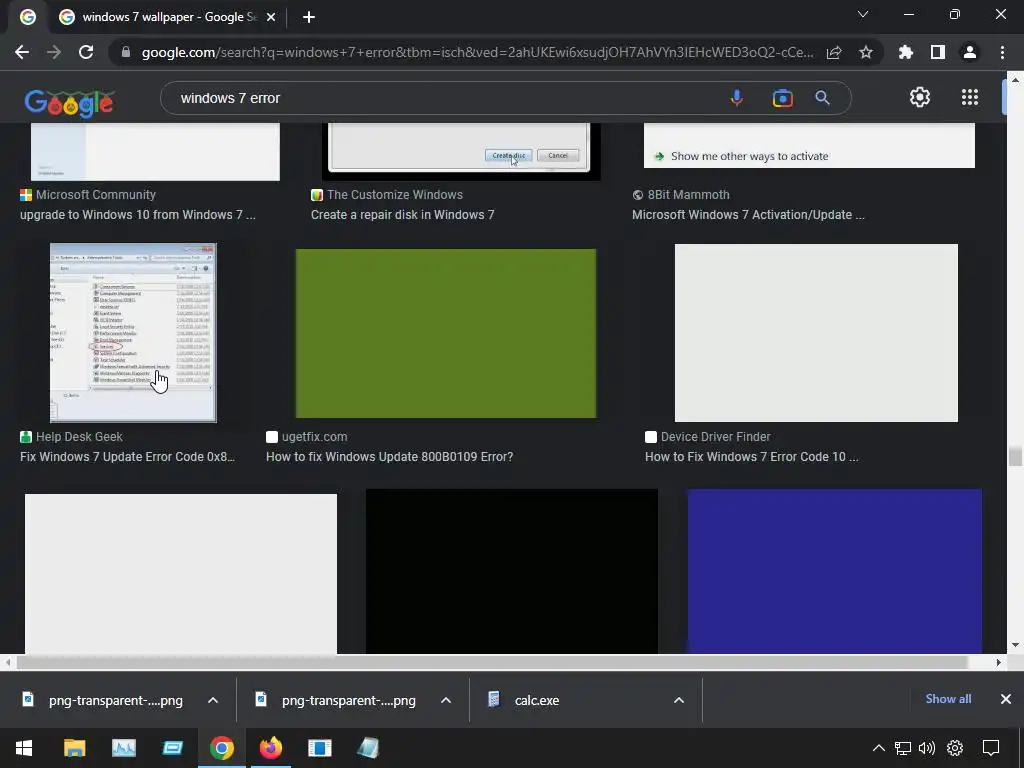Open the Google apps grid
The width and height of the screenshot is (1024, 768).
click(x=970, y=97)
